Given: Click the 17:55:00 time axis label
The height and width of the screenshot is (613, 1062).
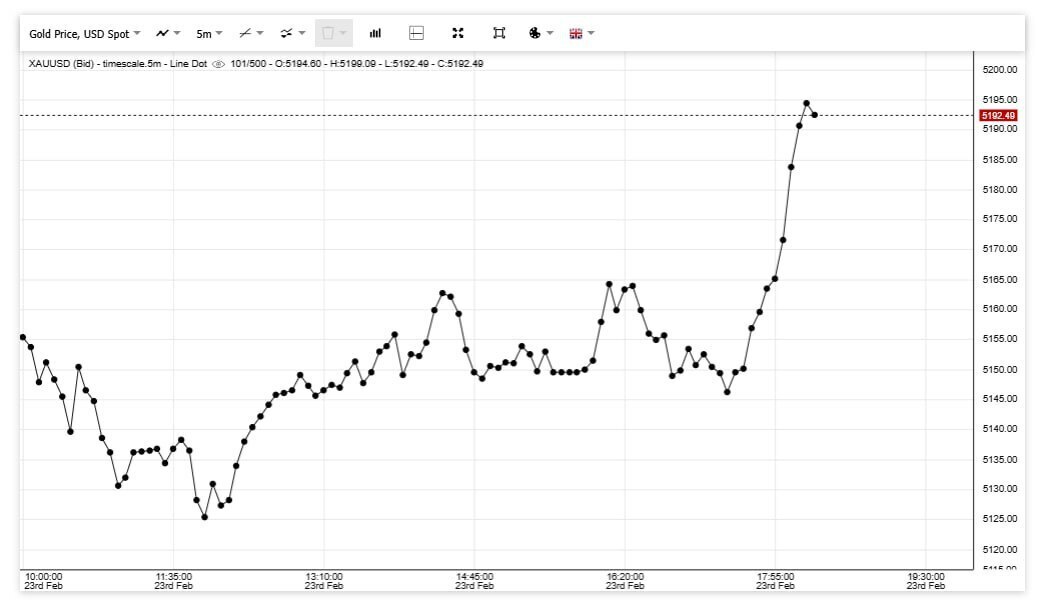Looking at the screenshot, I should 775,577.
